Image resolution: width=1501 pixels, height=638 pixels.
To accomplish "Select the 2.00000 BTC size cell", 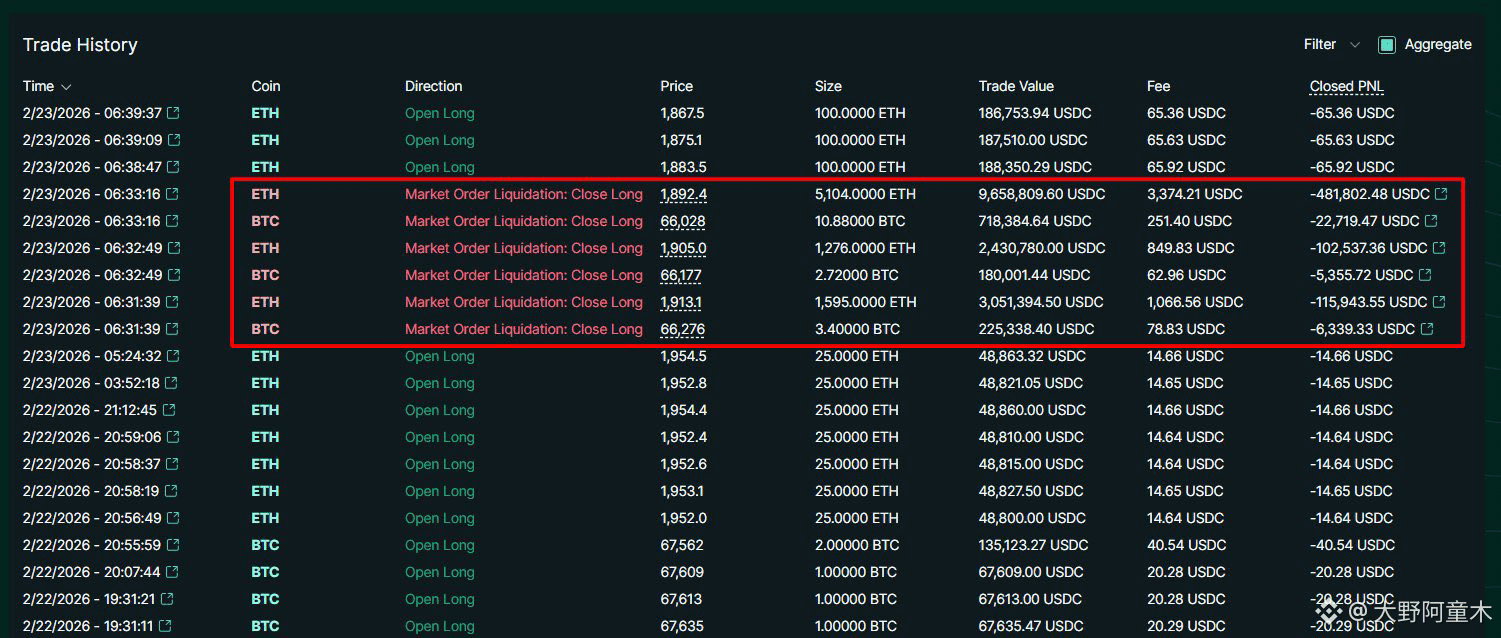I will [856, 545].
